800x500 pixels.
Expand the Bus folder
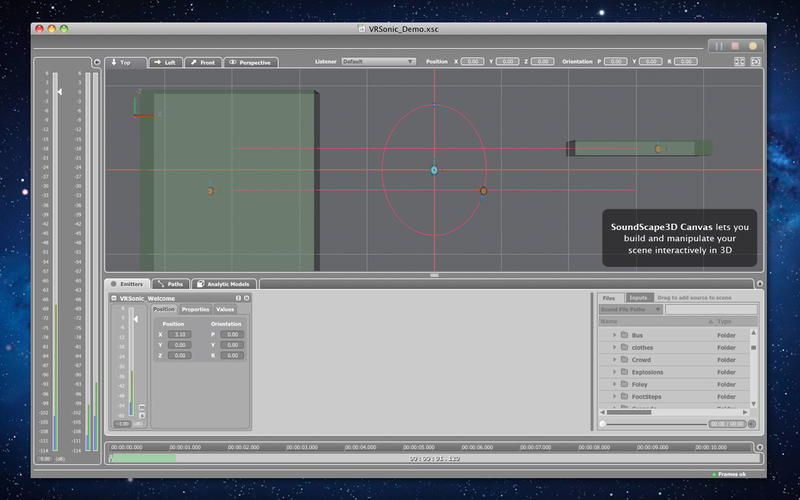[x=614, y=334]
